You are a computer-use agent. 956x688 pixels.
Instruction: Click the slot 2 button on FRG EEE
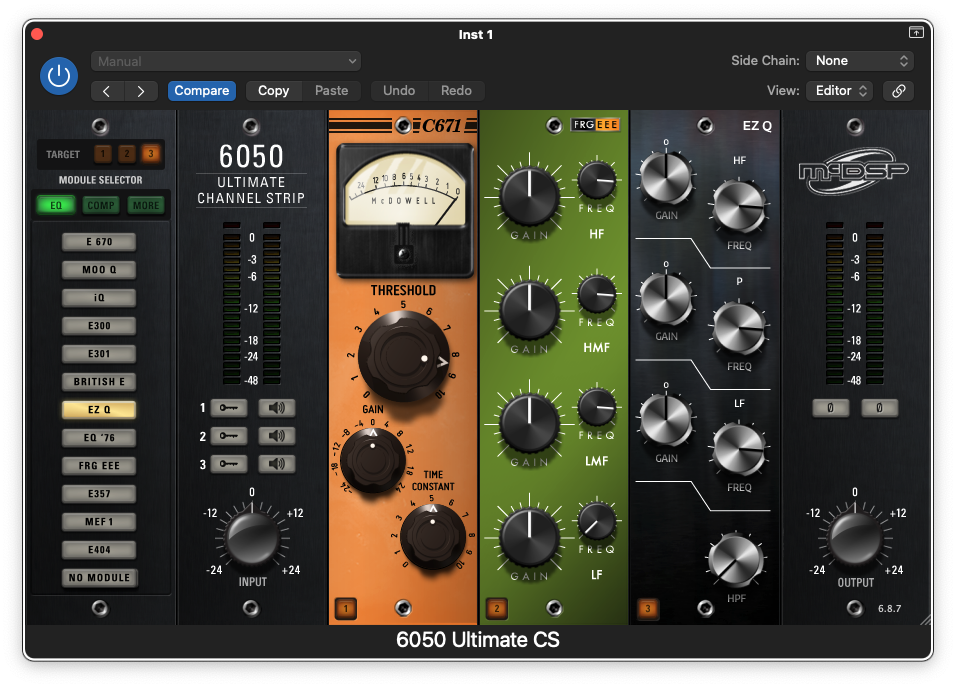(497, 609)
